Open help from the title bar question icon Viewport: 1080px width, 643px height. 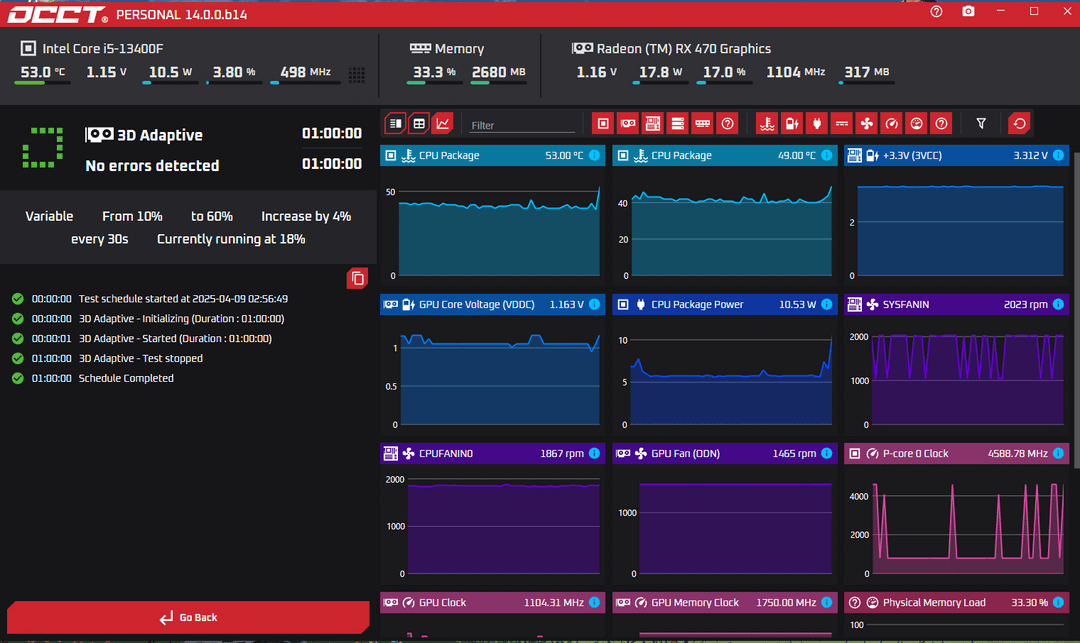point(936,12)
